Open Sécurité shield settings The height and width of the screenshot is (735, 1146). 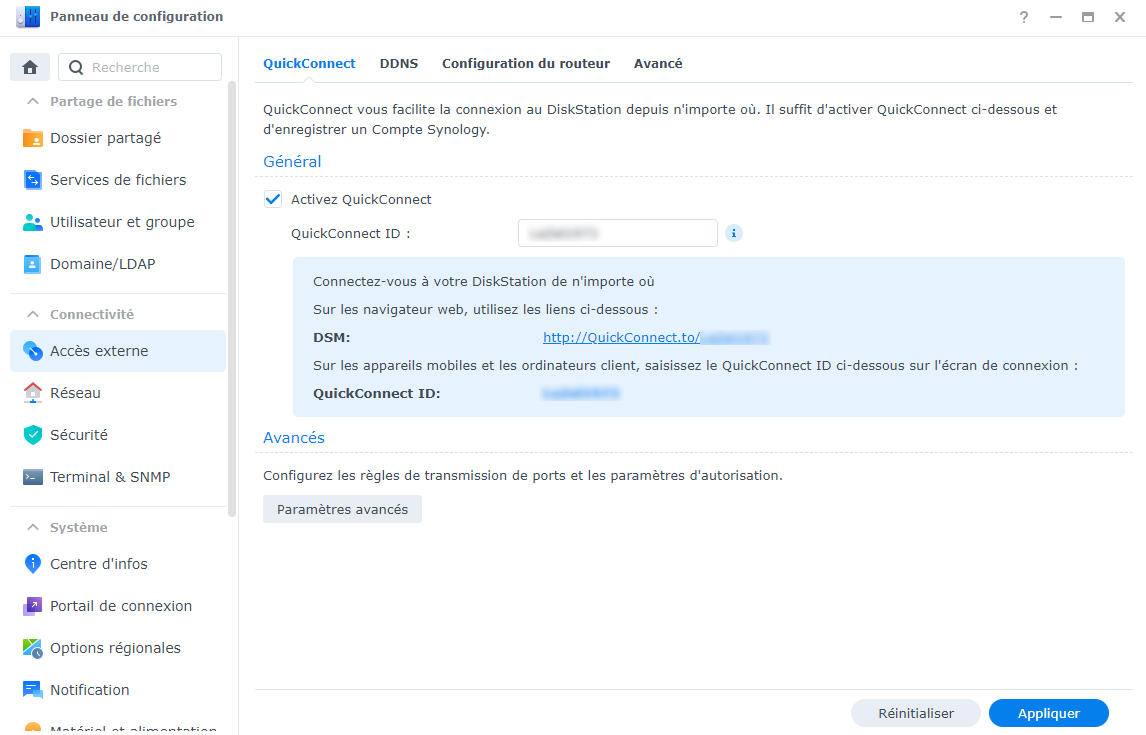pos(78,435)
